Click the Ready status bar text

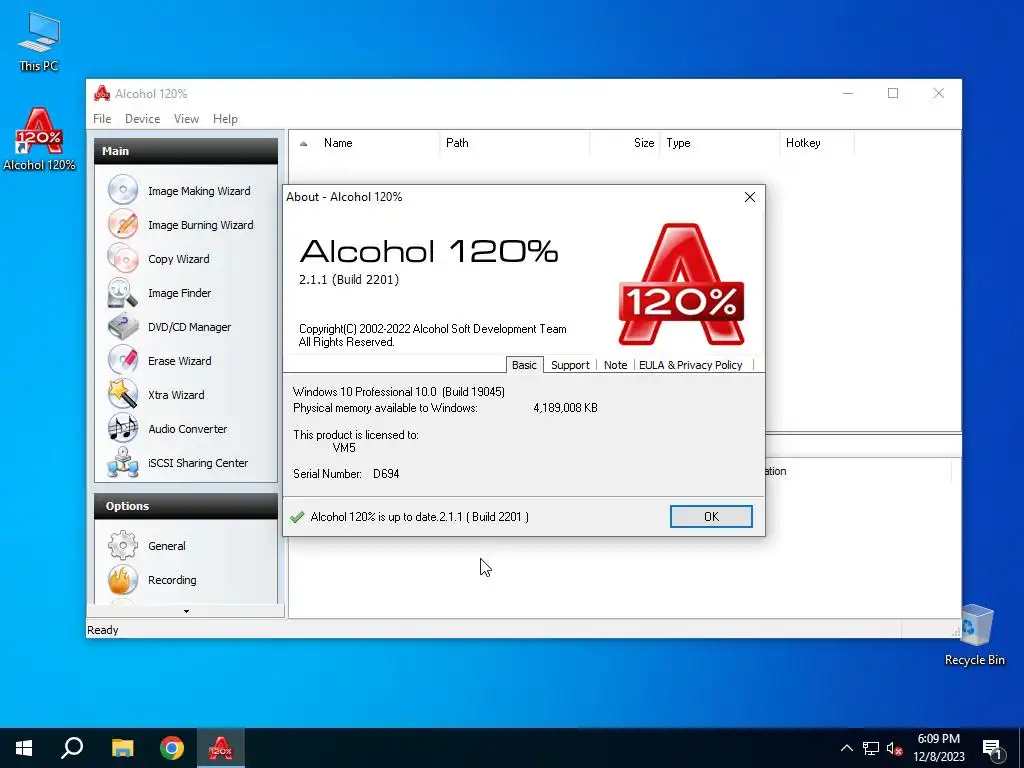[x=103, y=630]
